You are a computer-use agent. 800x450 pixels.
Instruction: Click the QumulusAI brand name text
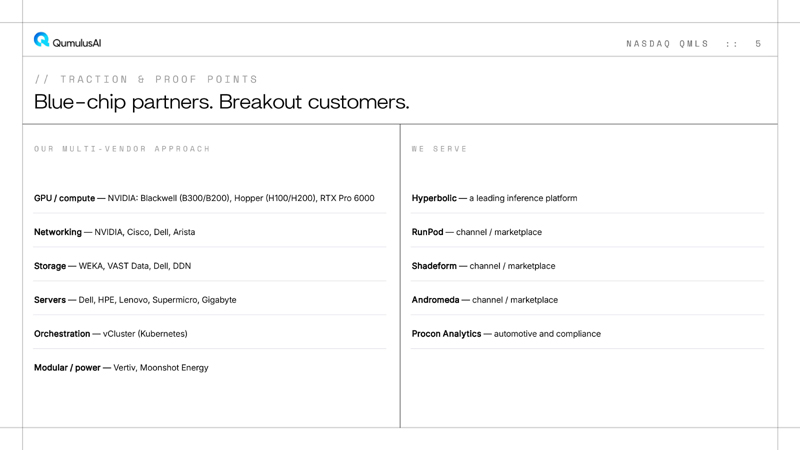[77, 43]
